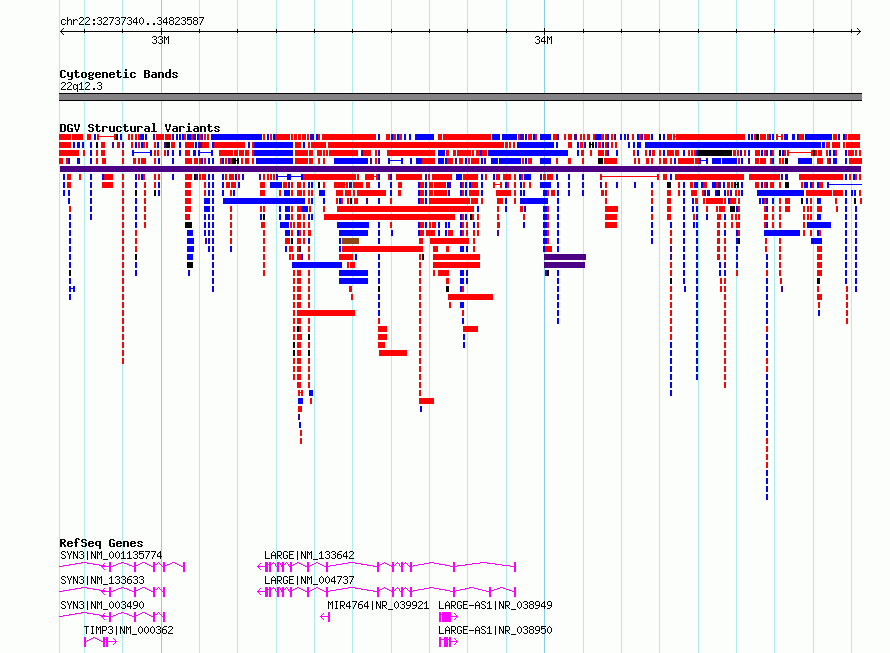890x653 pixels.
Task: Open LARGE-AS1|NR_038950 gene label
Action: 495,630
